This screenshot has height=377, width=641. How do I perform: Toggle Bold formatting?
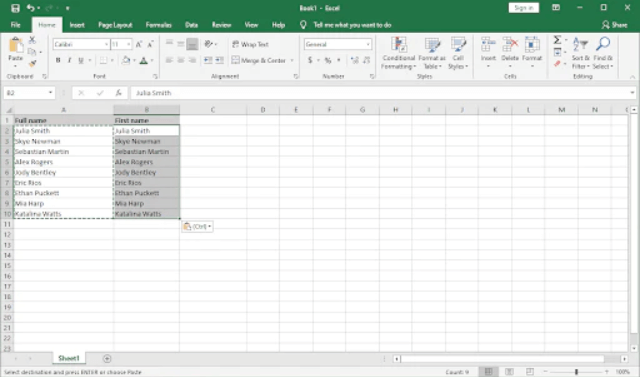pyautogui.click(x=58, y=61)
